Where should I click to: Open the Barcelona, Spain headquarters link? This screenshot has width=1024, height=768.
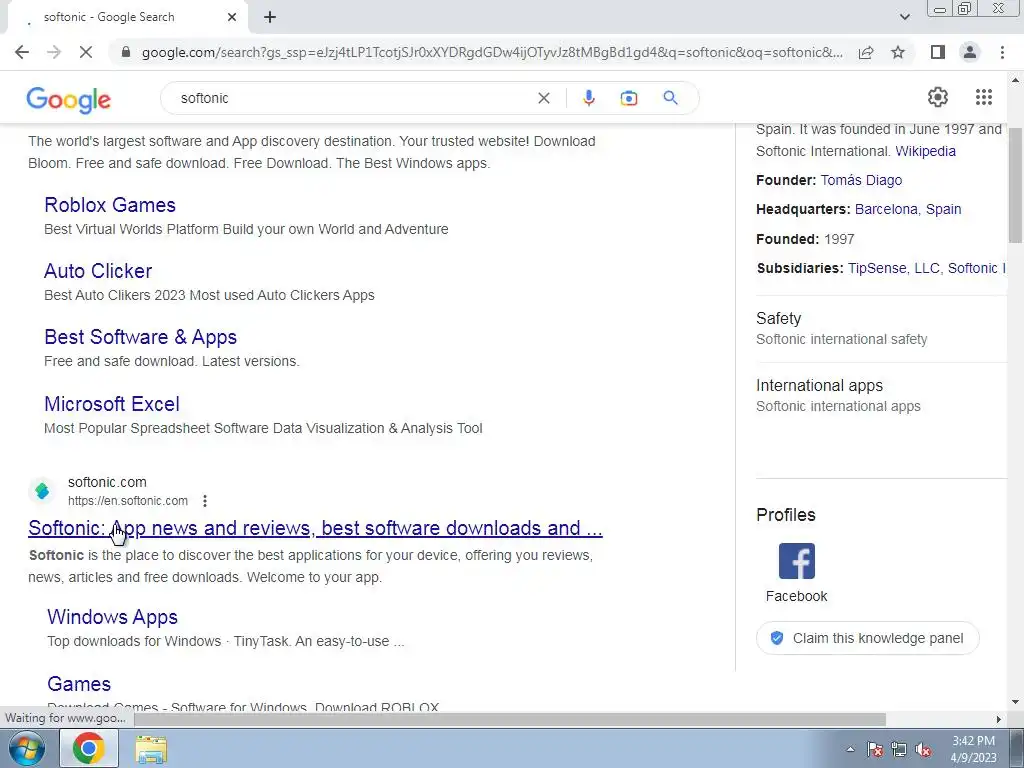tap(908, 209)
